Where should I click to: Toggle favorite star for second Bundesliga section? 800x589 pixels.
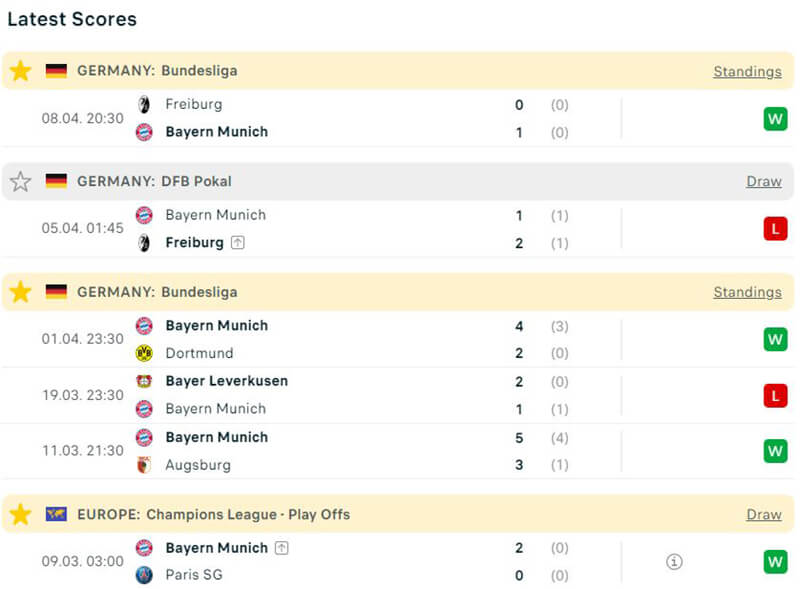click(21, 292)
